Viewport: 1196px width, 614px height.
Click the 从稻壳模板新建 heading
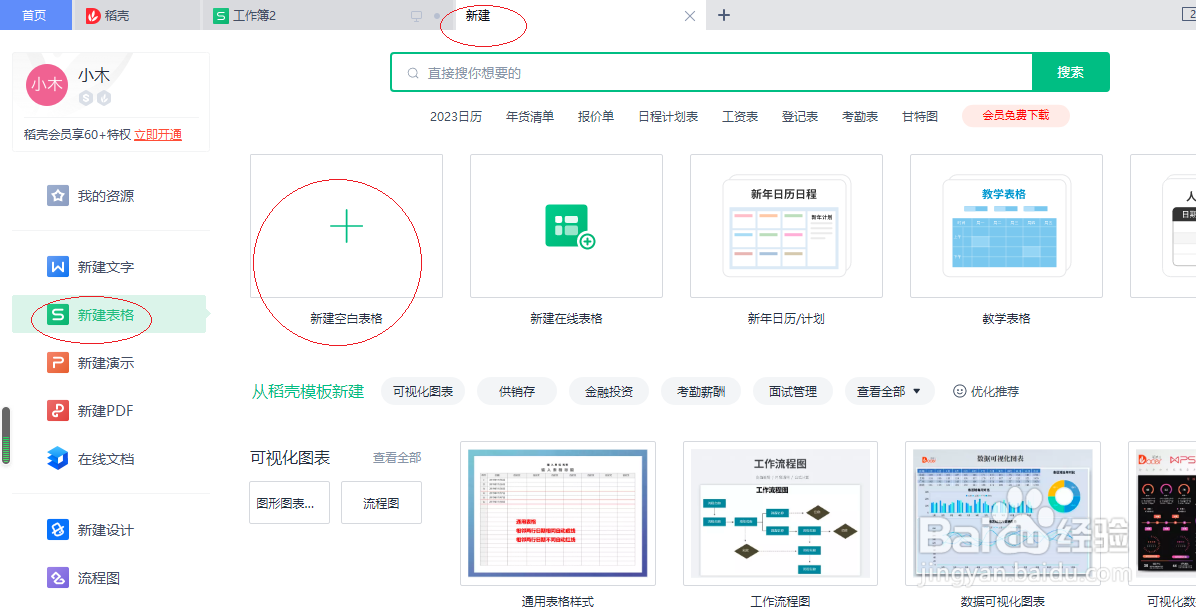coord(308,391)
